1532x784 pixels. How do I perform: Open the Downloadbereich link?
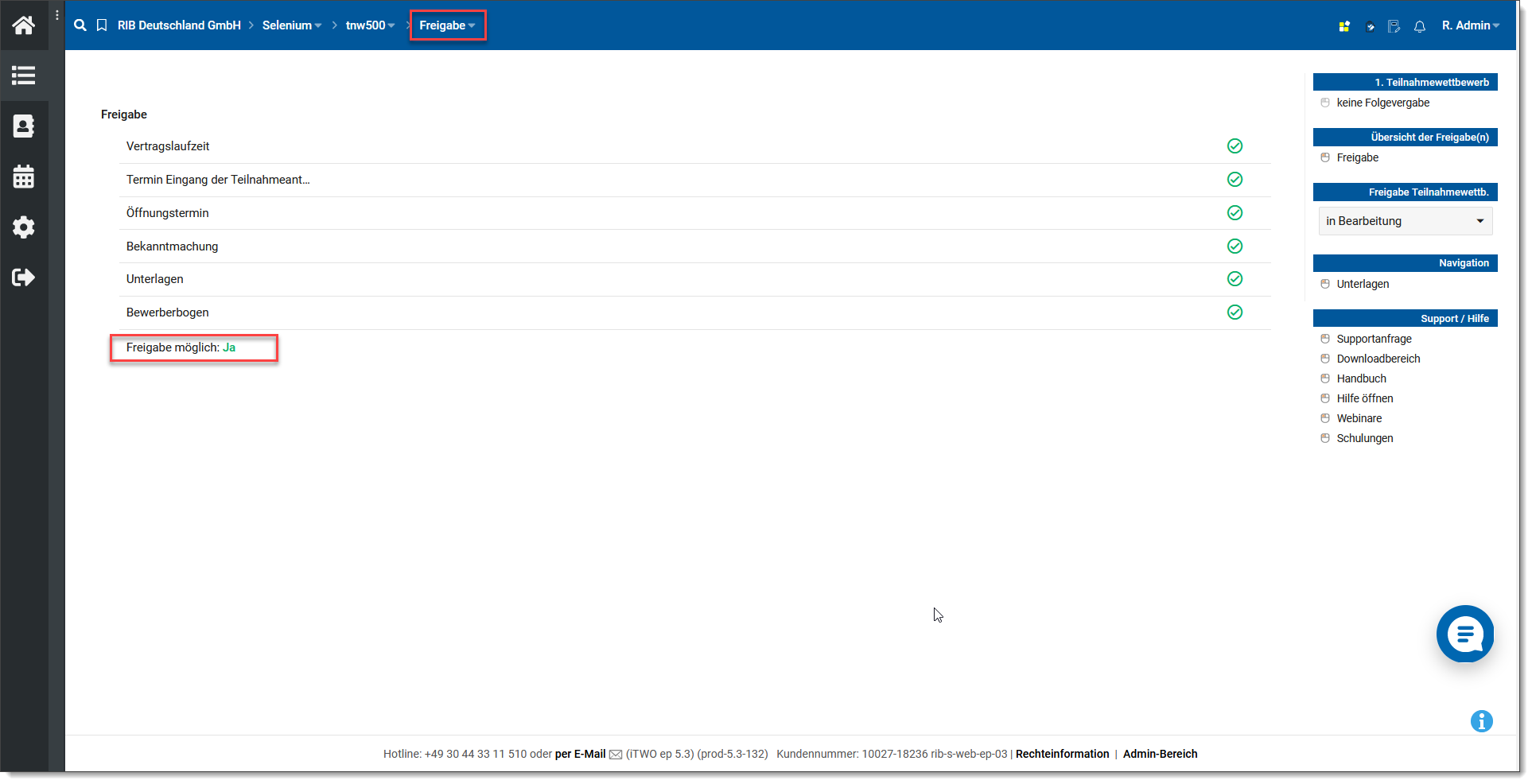click(x=1378, y=359)
